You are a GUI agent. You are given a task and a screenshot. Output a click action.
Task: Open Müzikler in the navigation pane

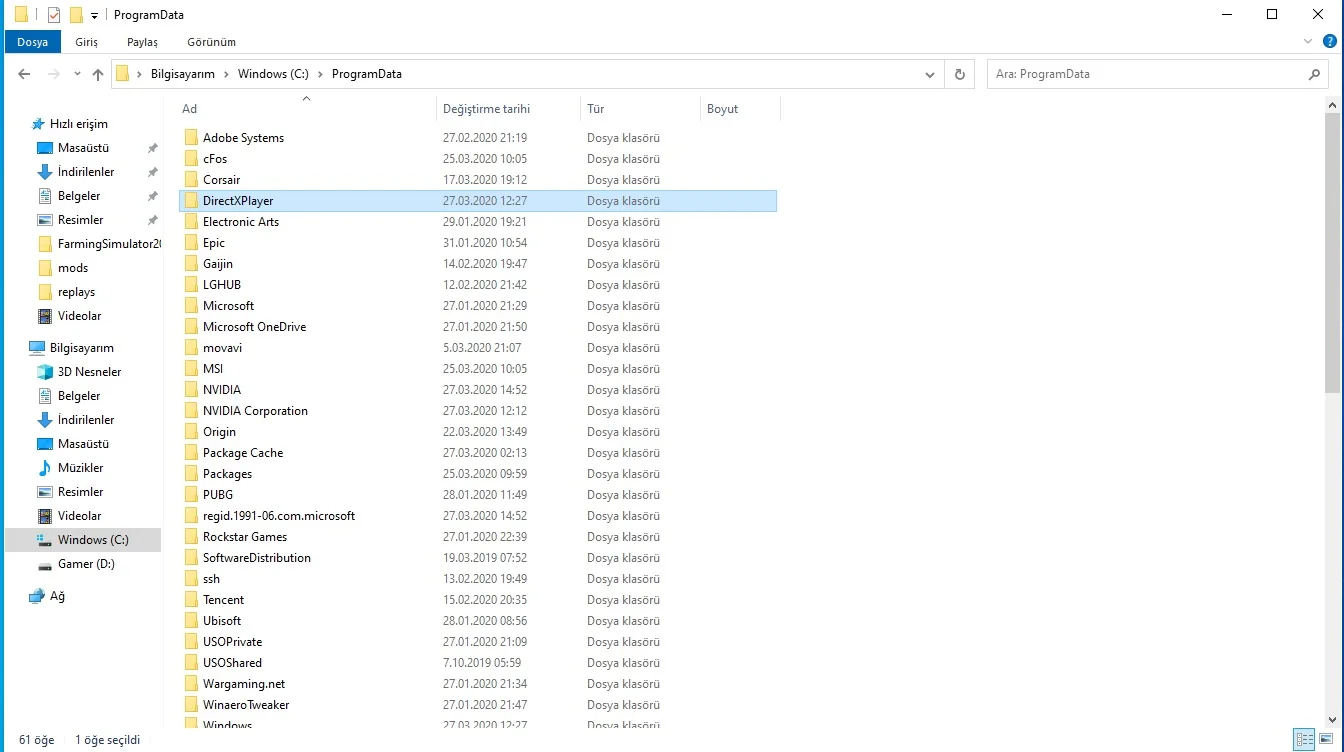(80, 468)
